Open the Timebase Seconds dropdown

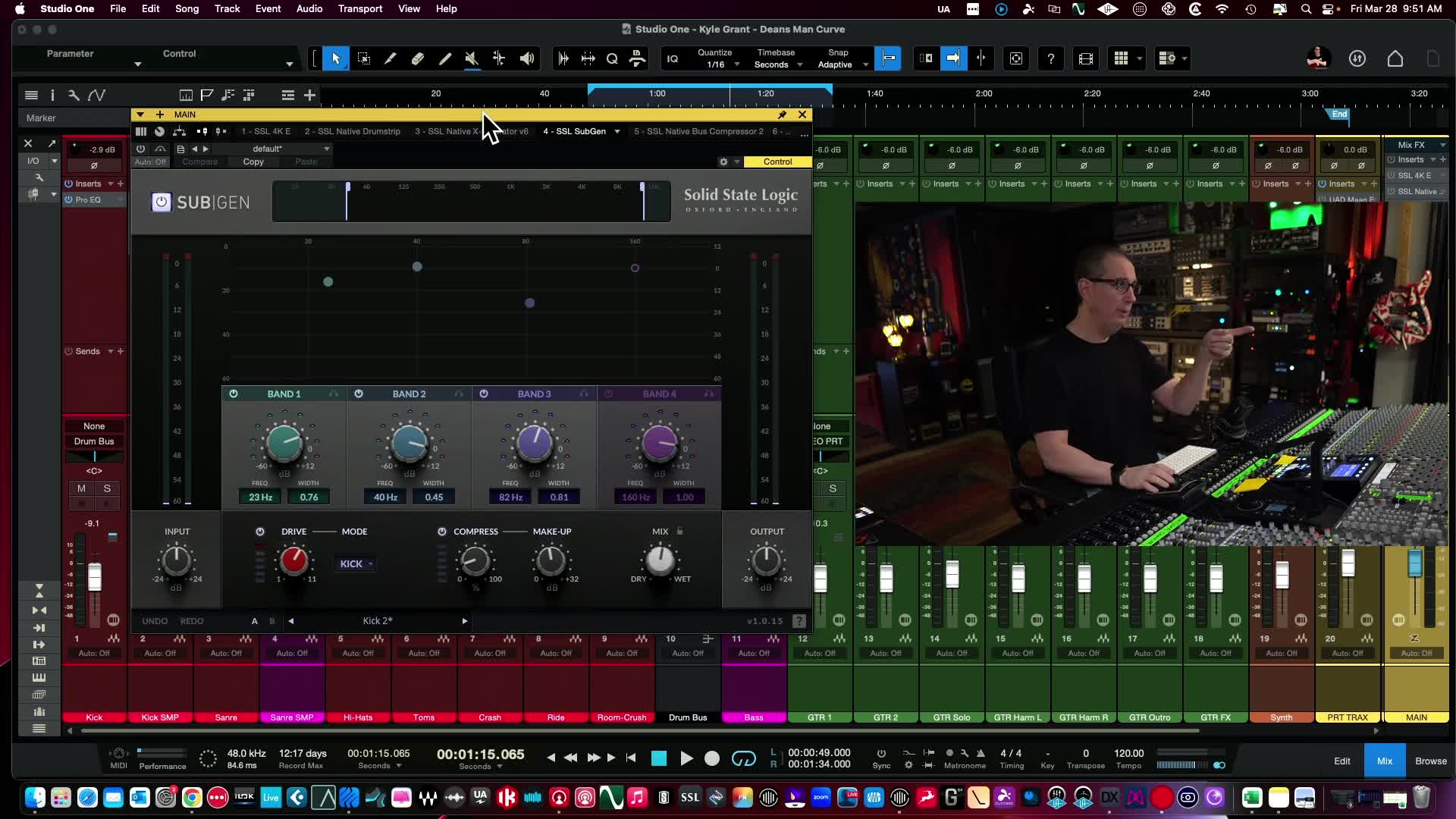777,64
